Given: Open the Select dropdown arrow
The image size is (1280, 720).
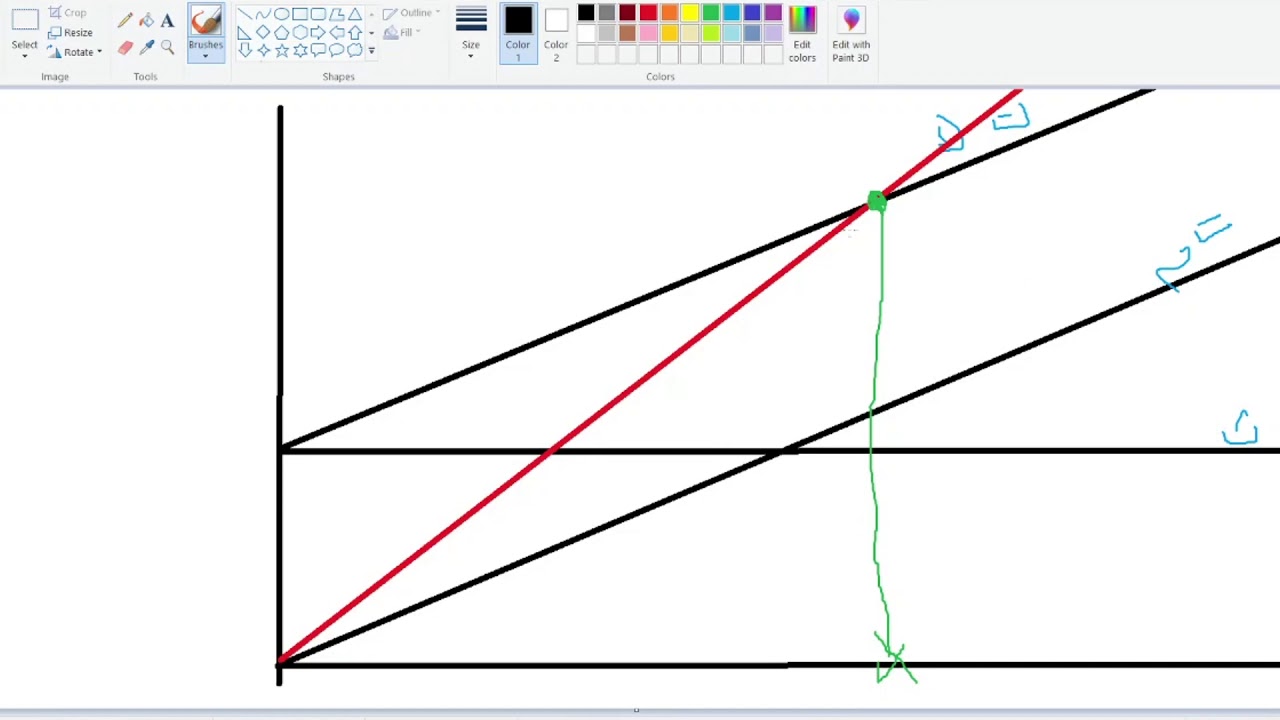Looking at the screenshot, I should coord(25,56).
